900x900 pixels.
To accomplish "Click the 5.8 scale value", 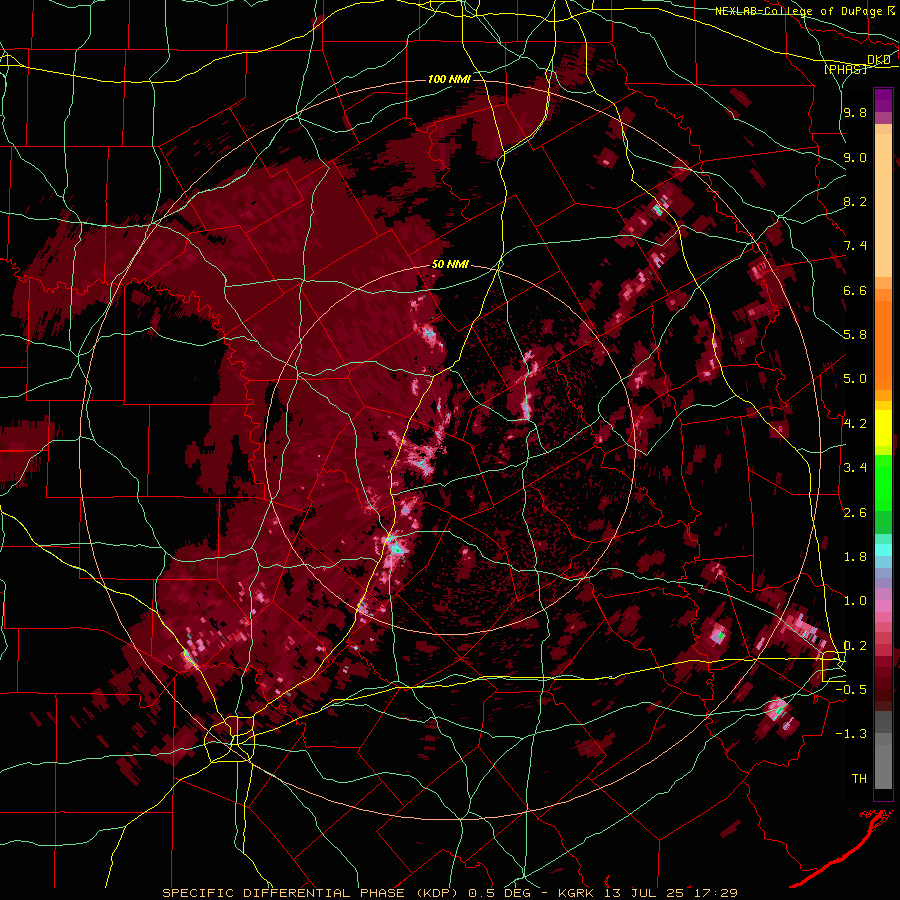I will click(855, 335).
